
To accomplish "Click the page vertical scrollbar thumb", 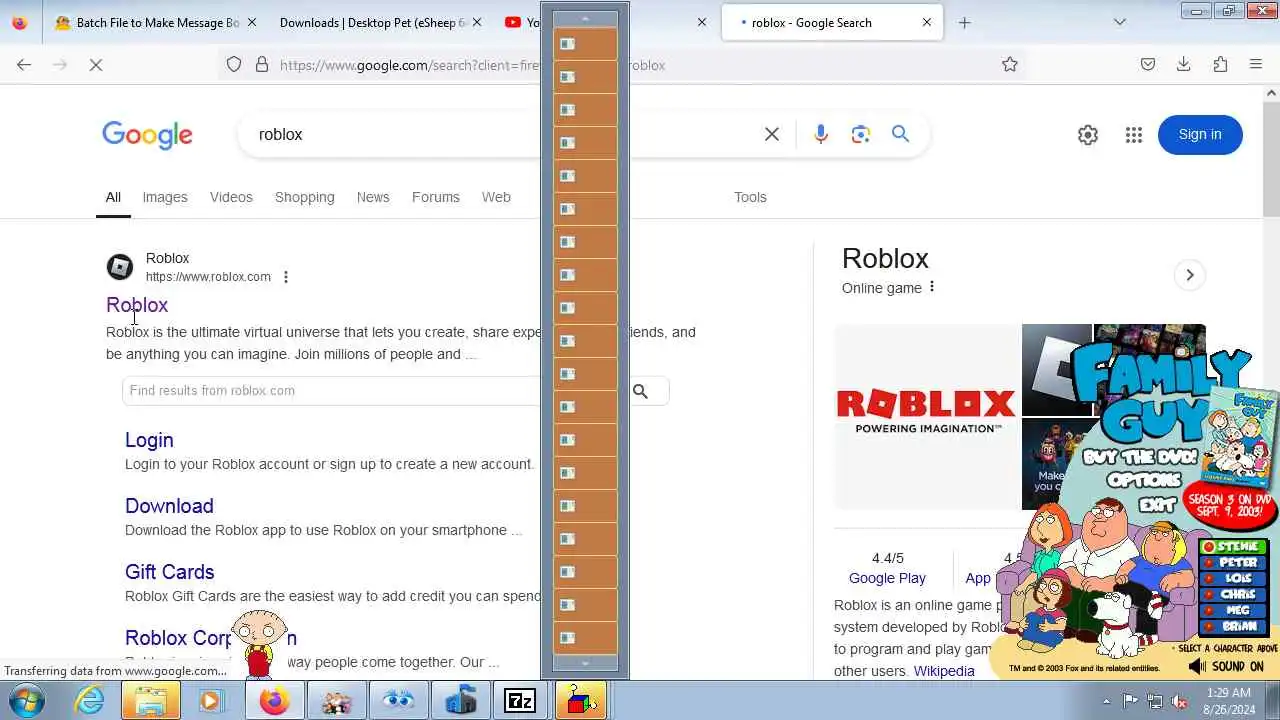I will pyautogui.click(x=1271, y=157).
